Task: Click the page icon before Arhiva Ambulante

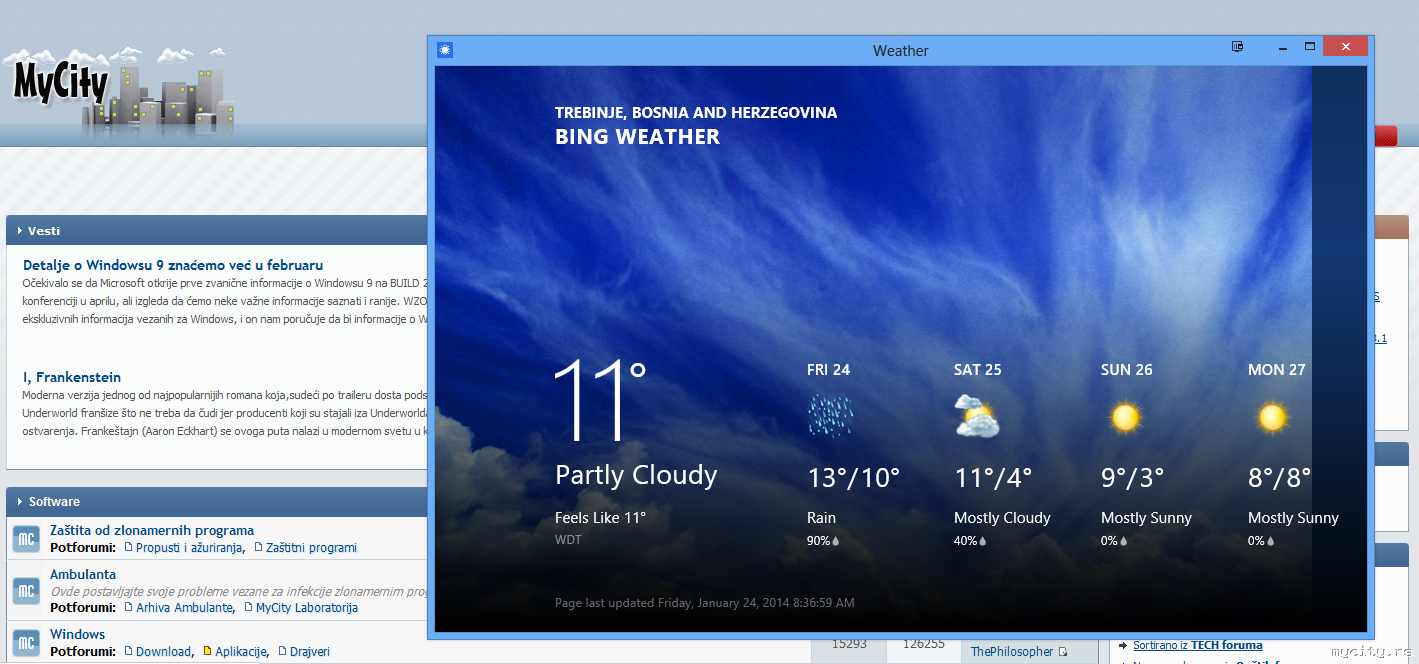Action: (x=127, y=607)
